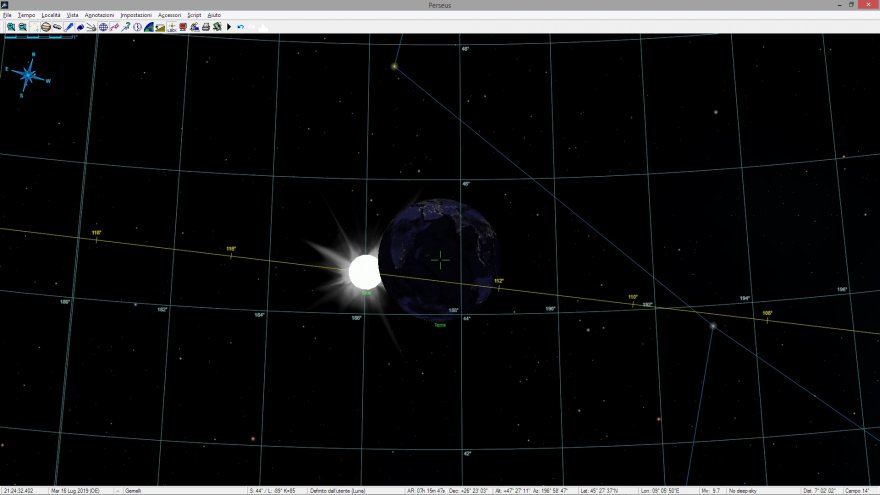Expand the Impostazioni menu
Screen dimensions: 880x495
(136, 16)
